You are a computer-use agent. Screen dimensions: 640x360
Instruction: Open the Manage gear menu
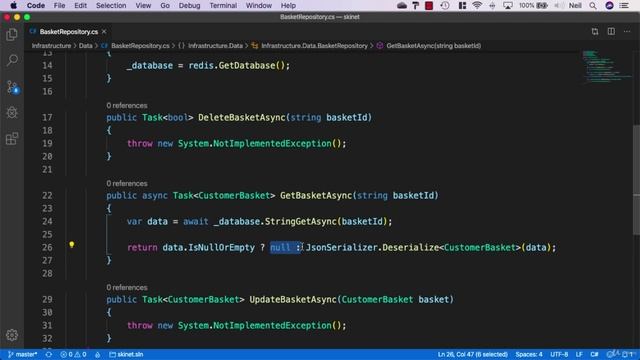(12, 335)
